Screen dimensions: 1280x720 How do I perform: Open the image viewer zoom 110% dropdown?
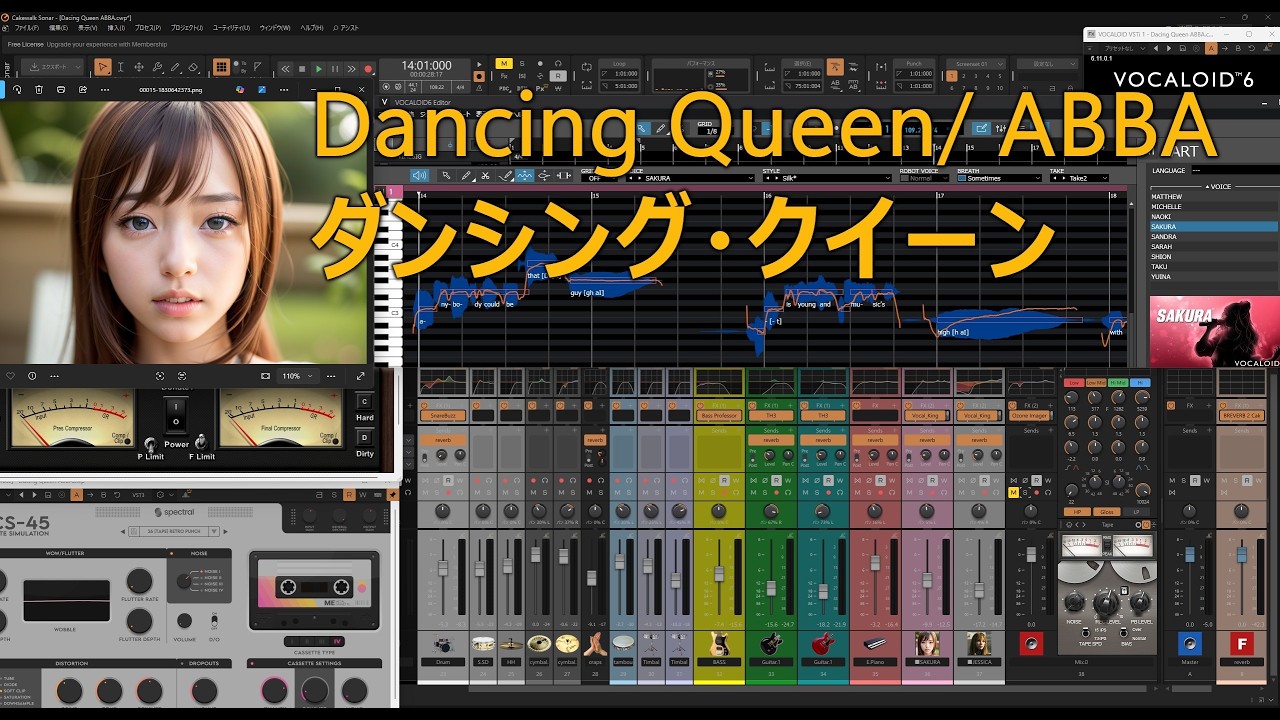pyautogui.click(x=297, y=376)
